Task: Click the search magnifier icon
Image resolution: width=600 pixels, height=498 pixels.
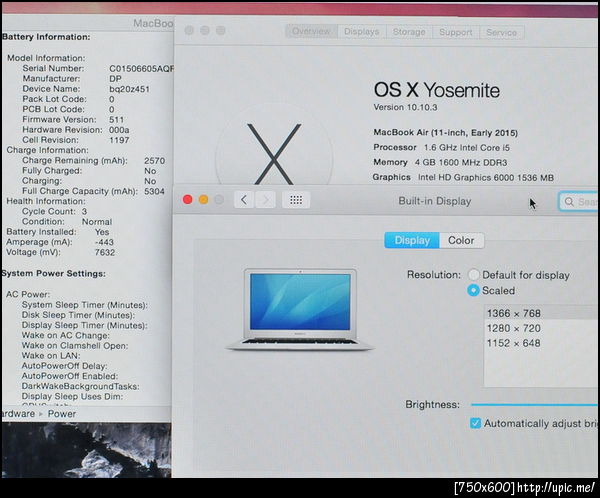Action: (569, 202)
